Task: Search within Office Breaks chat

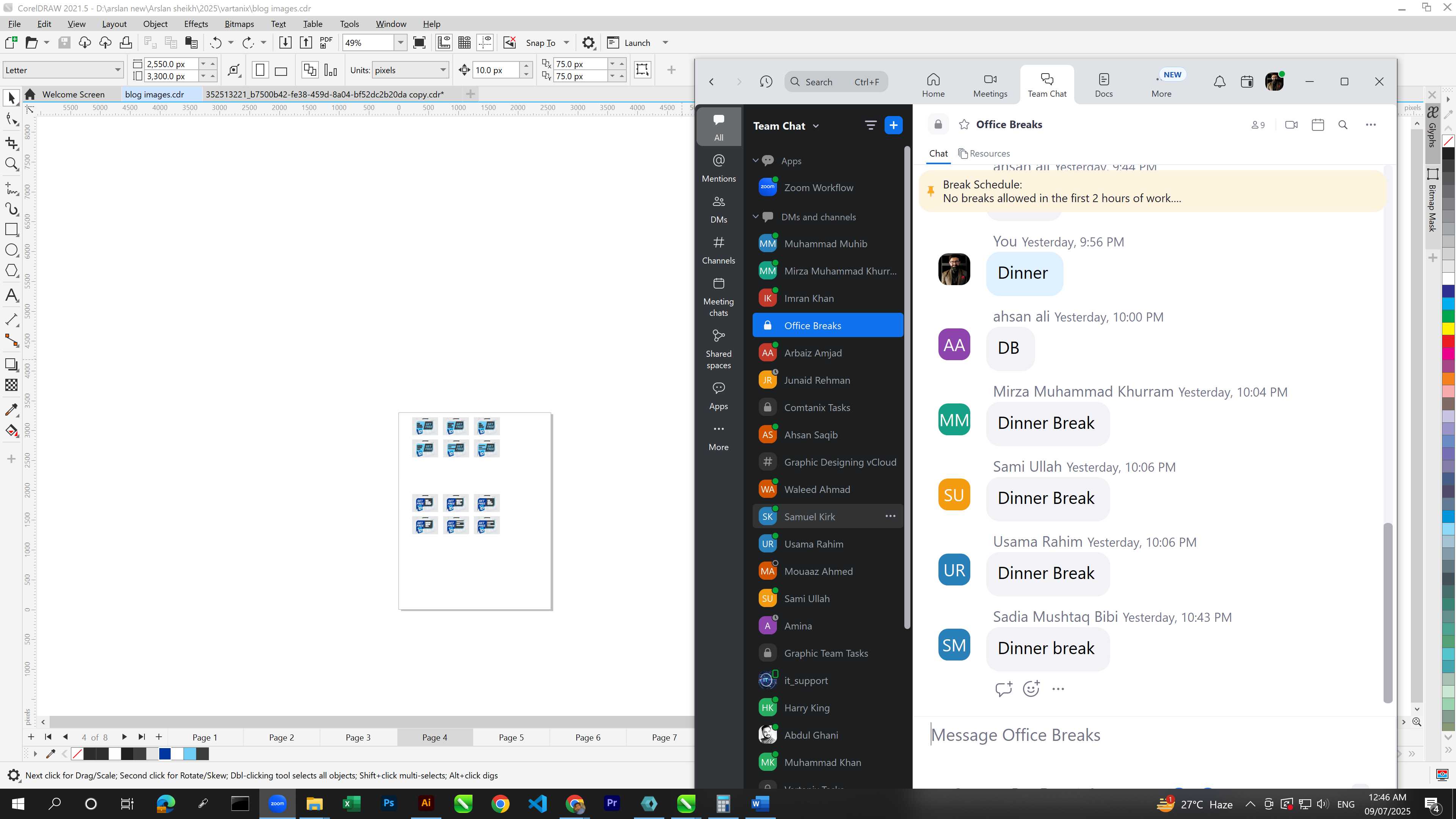Action: tap(1343, 125)
